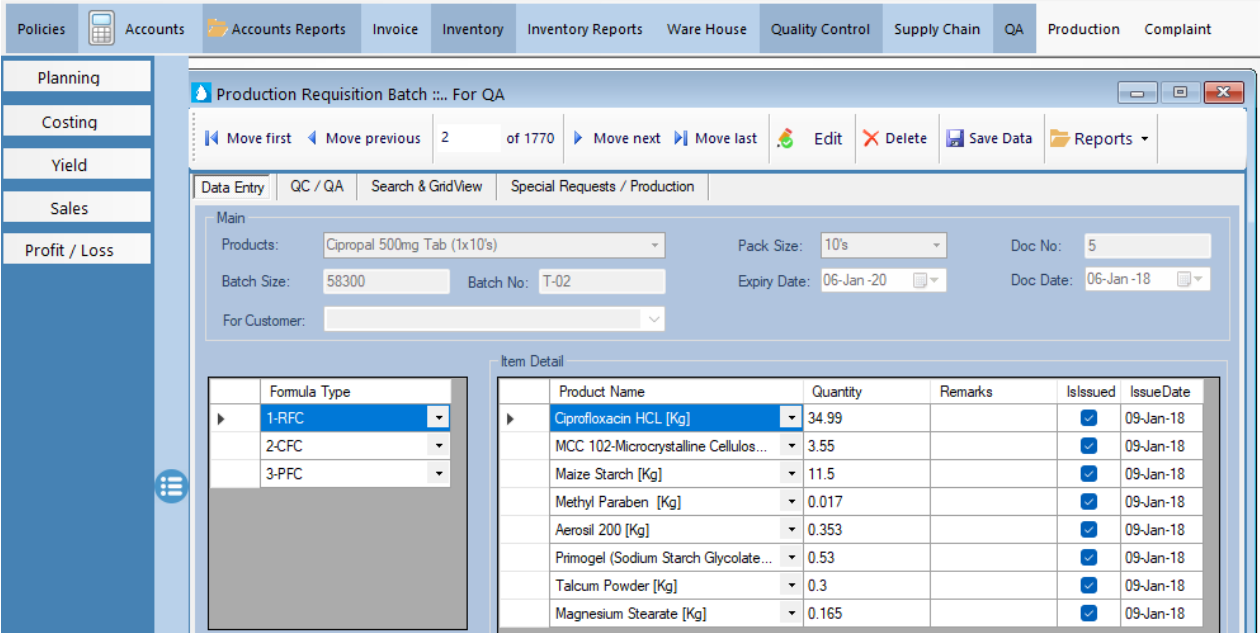Click the Edit record icon
Image resolution: width=1260 pixels, height=633 pixels.
click(786, 139)
